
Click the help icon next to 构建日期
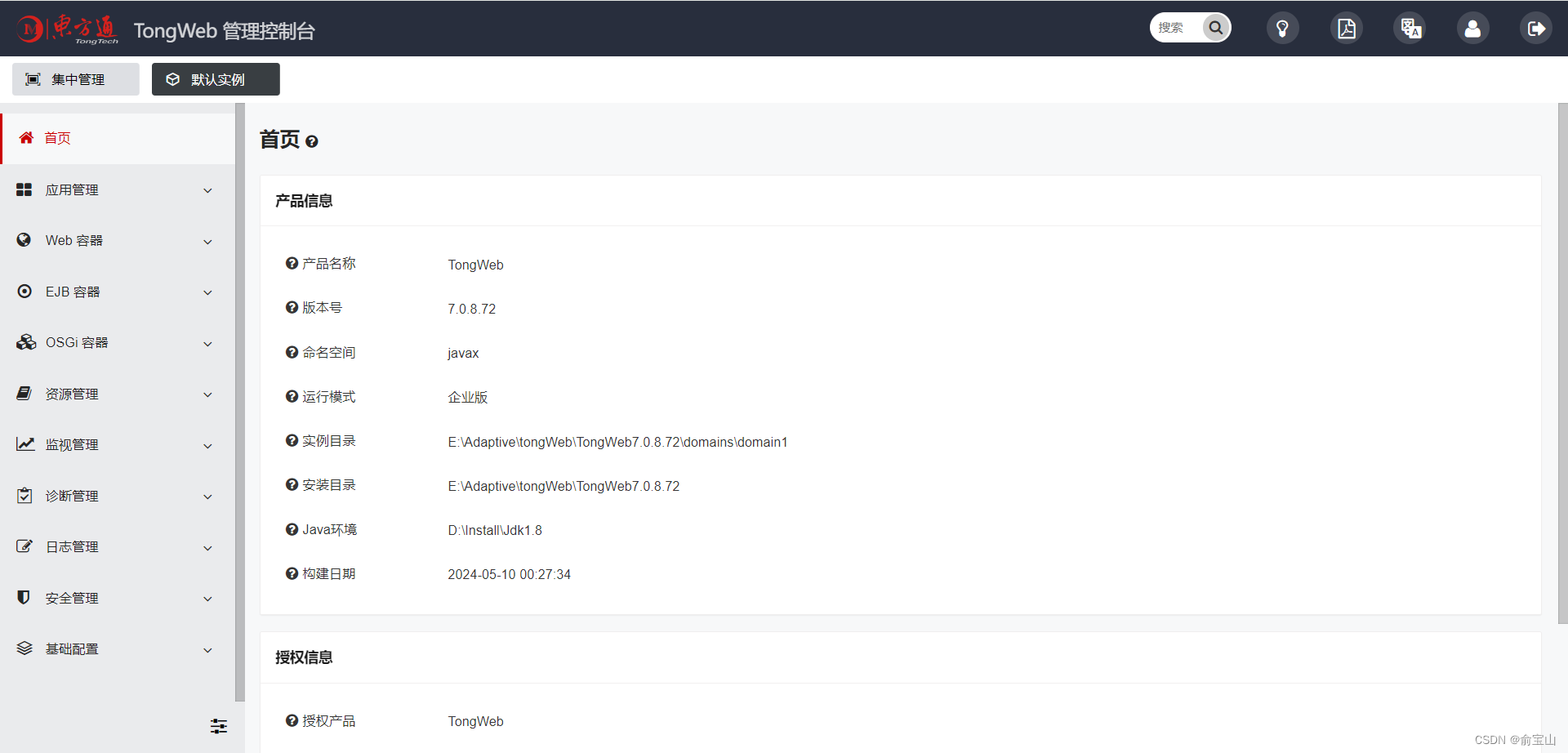[x=292, y=573]
